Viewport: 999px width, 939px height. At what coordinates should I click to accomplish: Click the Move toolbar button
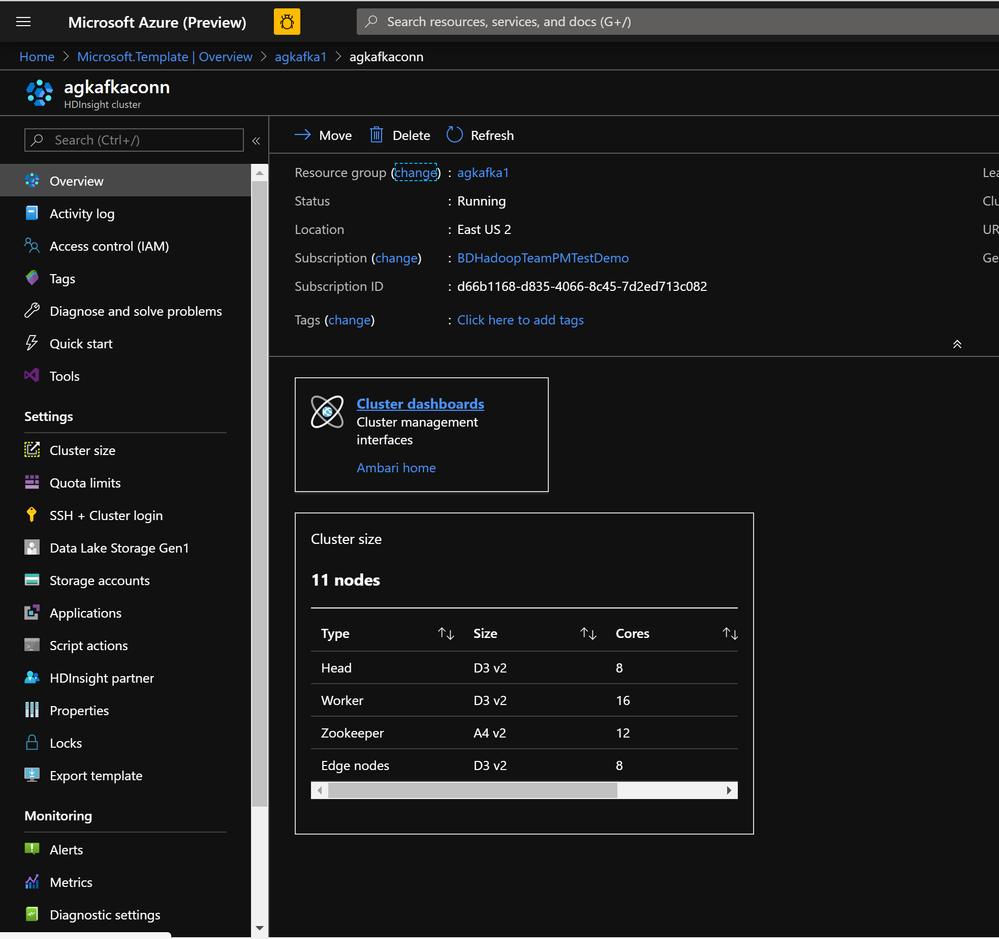[323, 135]
